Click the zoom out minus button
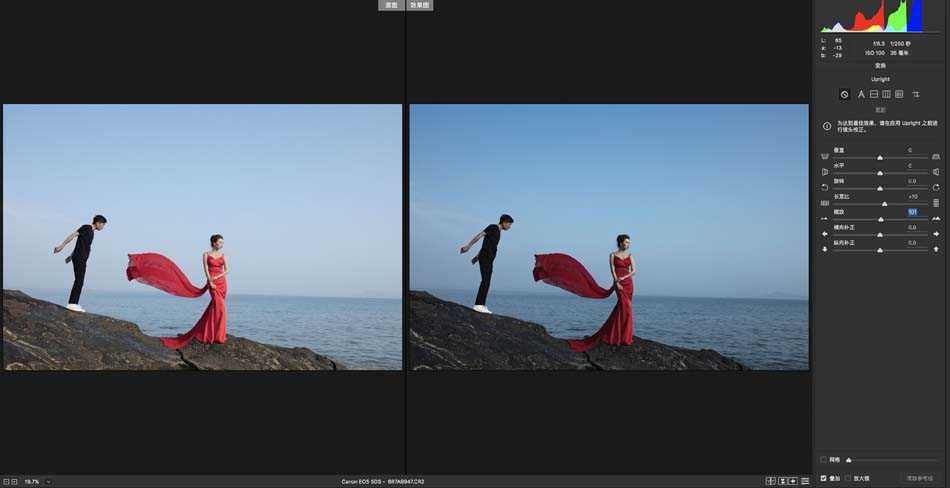This screenshot has width=950, height=488. pos(4,481)
